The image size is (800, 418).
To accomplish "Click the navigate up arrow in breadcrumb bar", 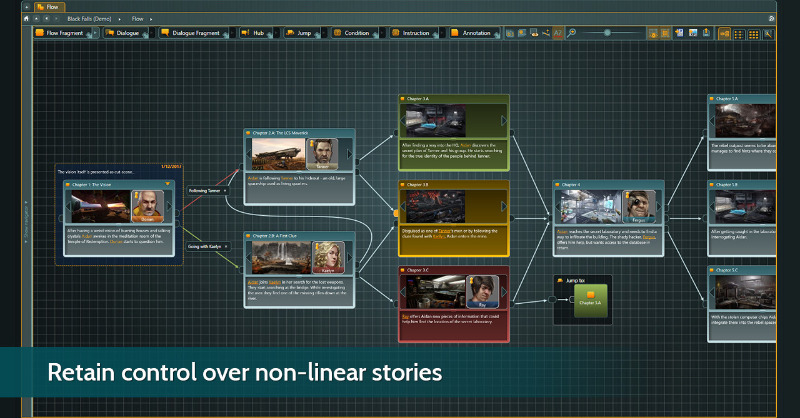I will pos(37,18).
